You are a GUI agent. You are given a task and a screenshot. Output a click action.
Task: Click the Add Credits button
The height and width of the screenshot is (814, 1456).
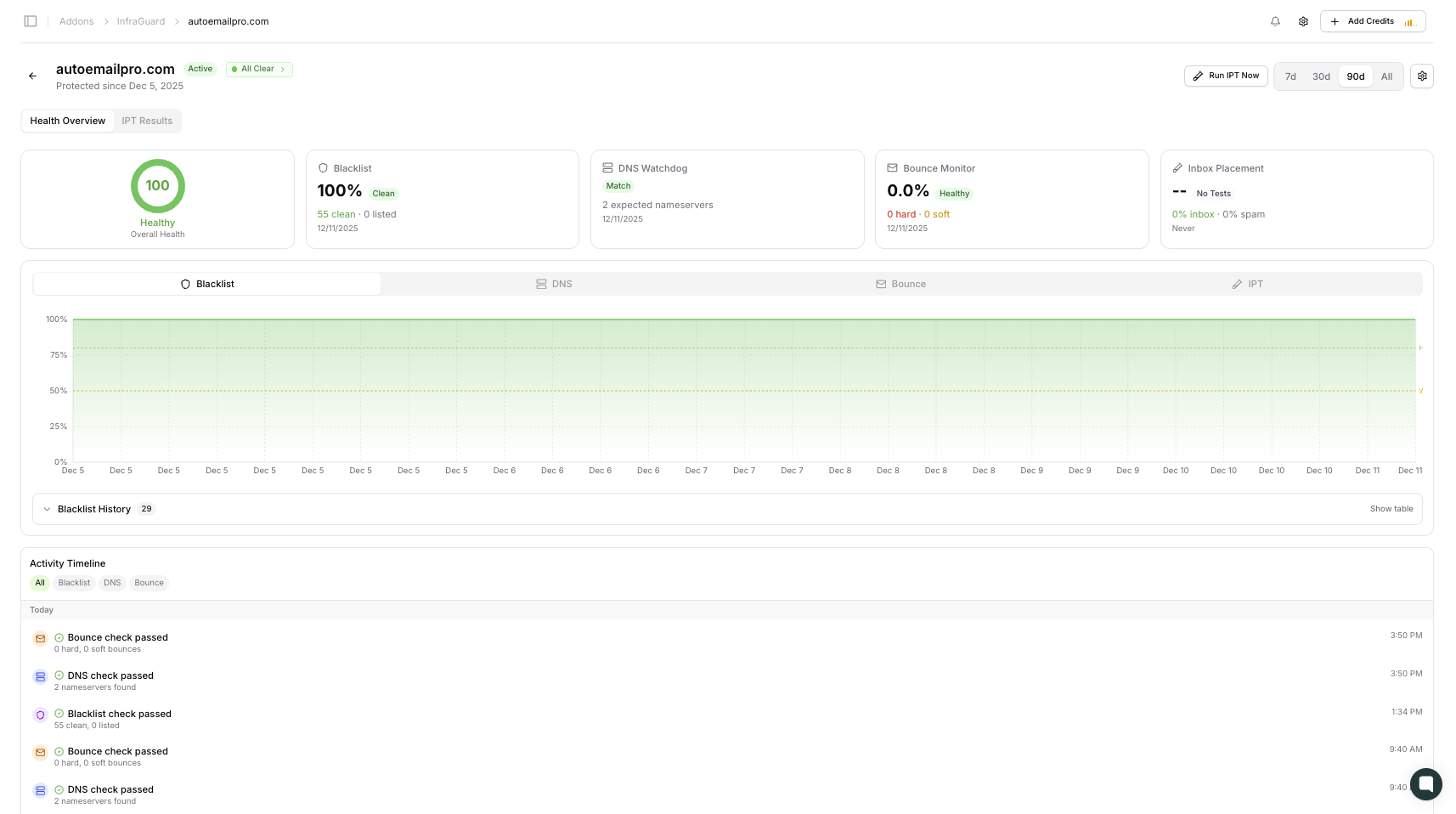click(x=1373, y=21)
